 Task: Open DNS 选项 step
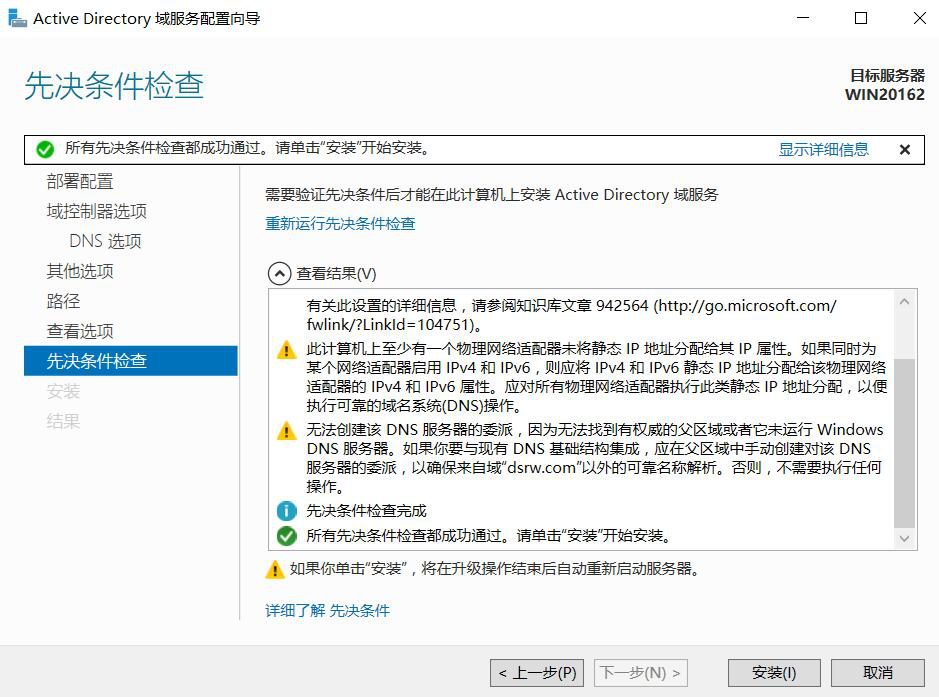pyautogui.click(x=105, y=241)
